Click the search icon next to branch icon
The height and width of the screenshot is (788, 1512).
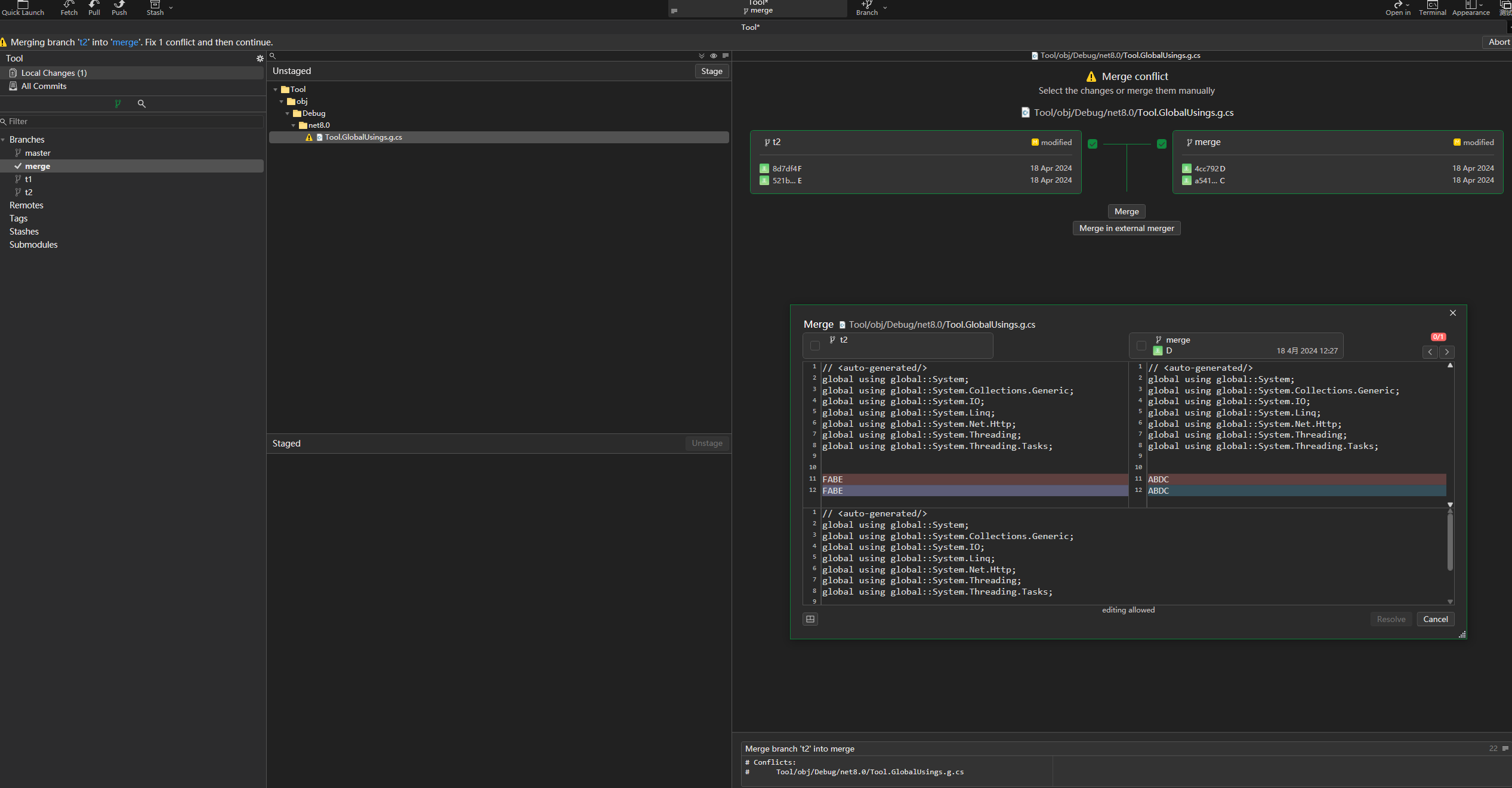141,104
